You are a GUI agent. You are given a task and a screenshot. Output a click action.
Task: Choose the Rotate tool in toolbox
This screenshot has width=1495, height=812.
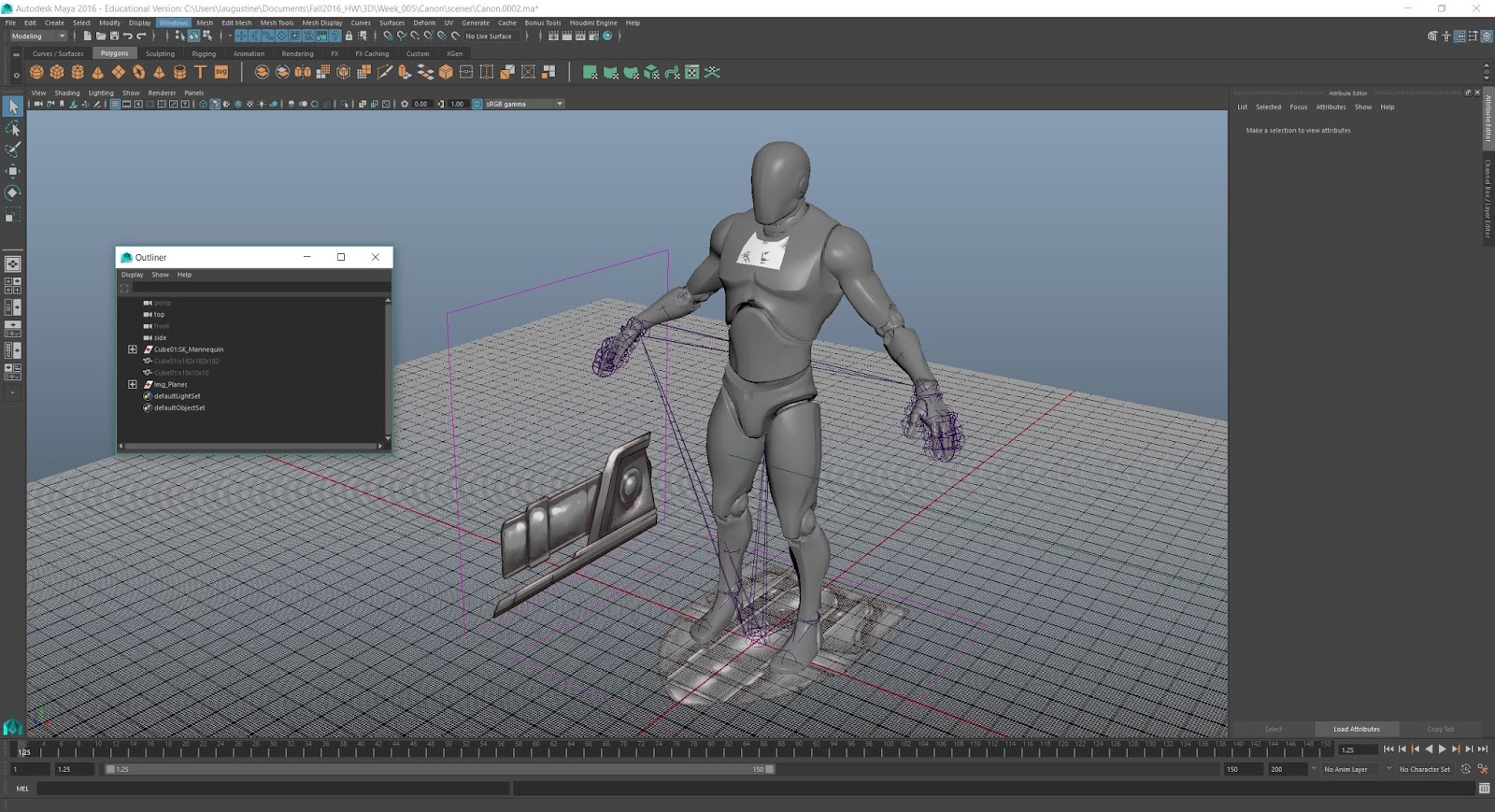[13, 192]
